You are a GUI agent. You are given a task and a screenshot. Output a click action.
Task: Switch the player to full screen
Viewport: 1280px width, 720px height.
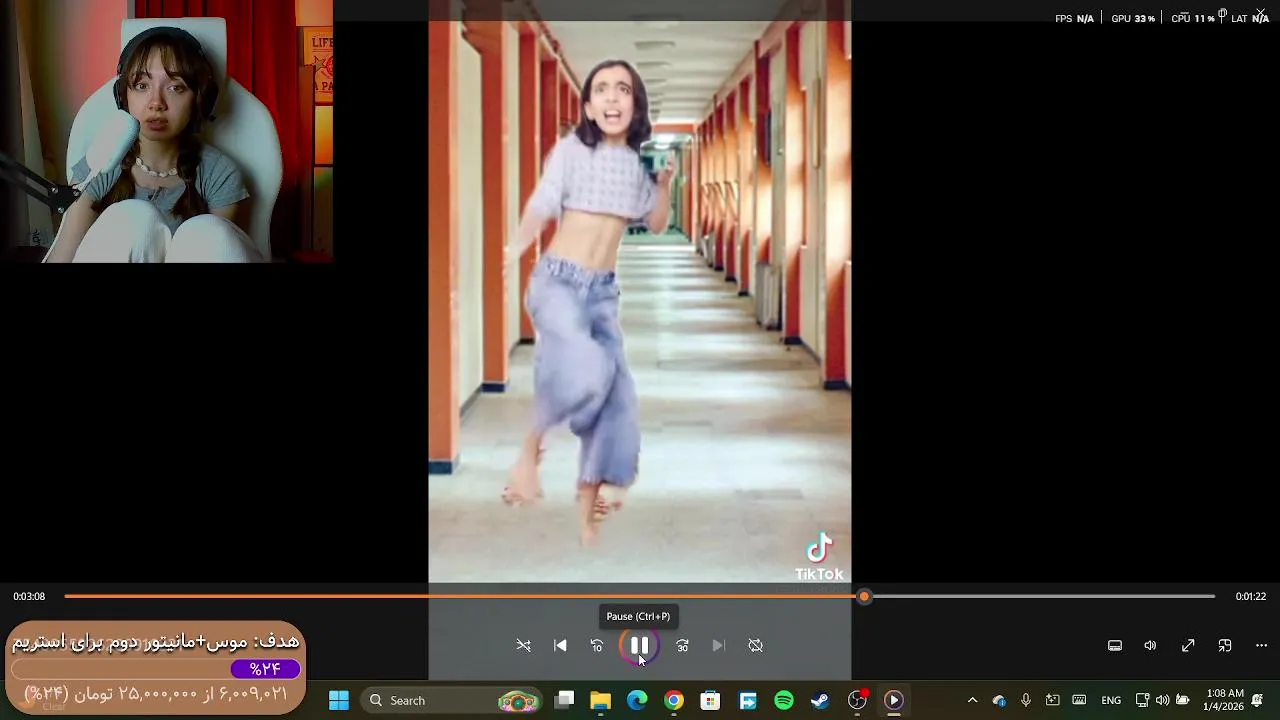tap(1188, 646)
